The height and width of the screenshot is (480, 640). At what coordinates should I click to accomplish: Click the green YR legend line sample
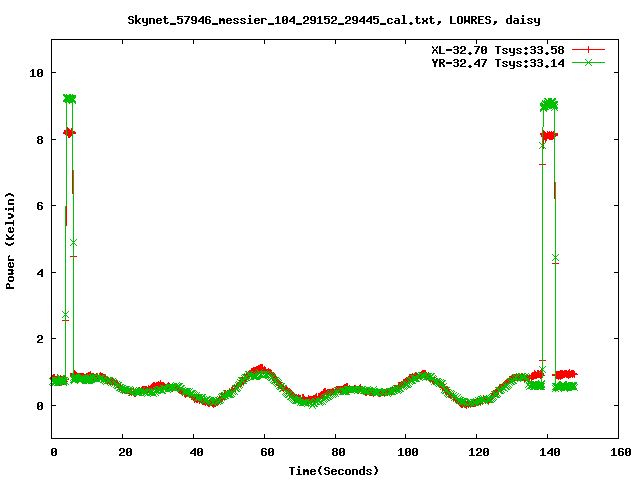[588, 62]
